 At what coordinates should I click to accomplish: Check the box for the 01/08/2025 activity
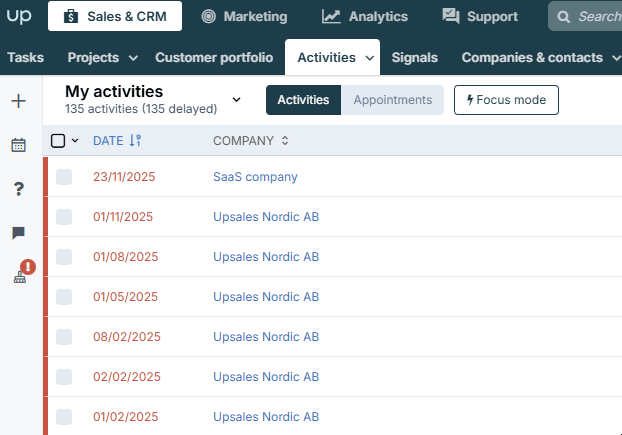[x=64, y=257]
